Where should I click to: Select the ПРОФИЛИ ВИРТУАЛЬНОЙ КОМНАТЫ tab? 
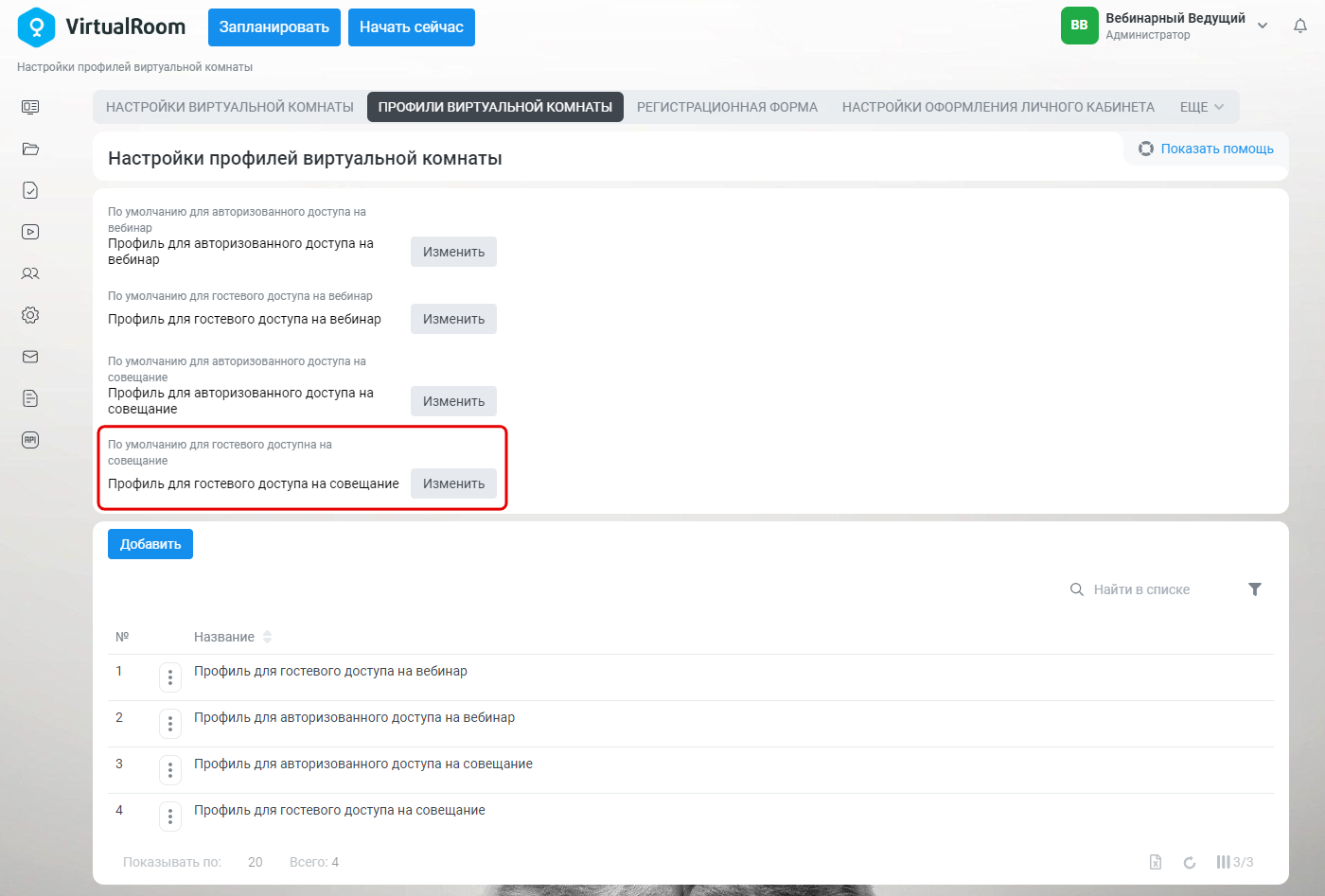pyautogui.click(x=495, y=107)
